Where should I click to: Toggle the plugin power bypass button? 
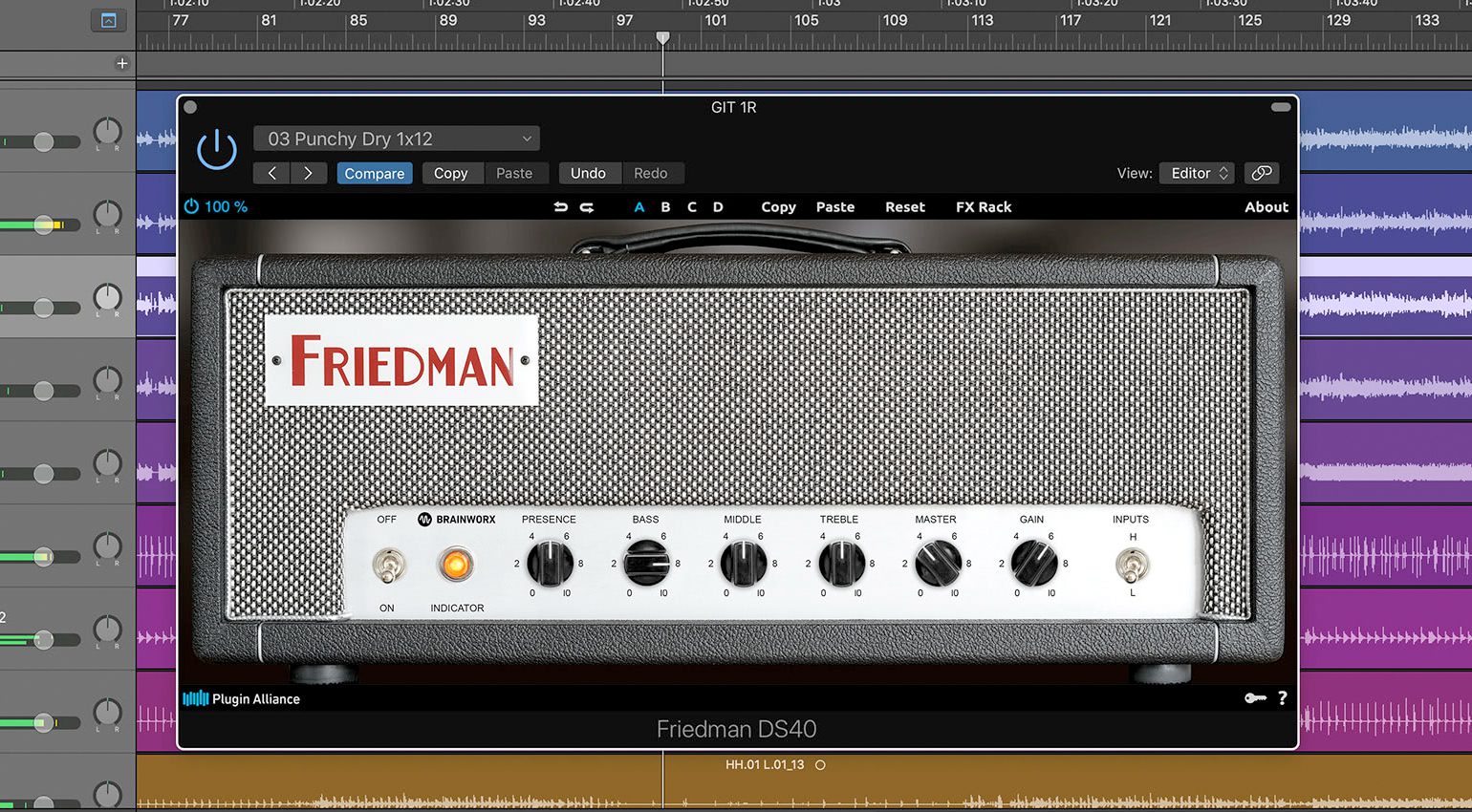coord(217,150)
